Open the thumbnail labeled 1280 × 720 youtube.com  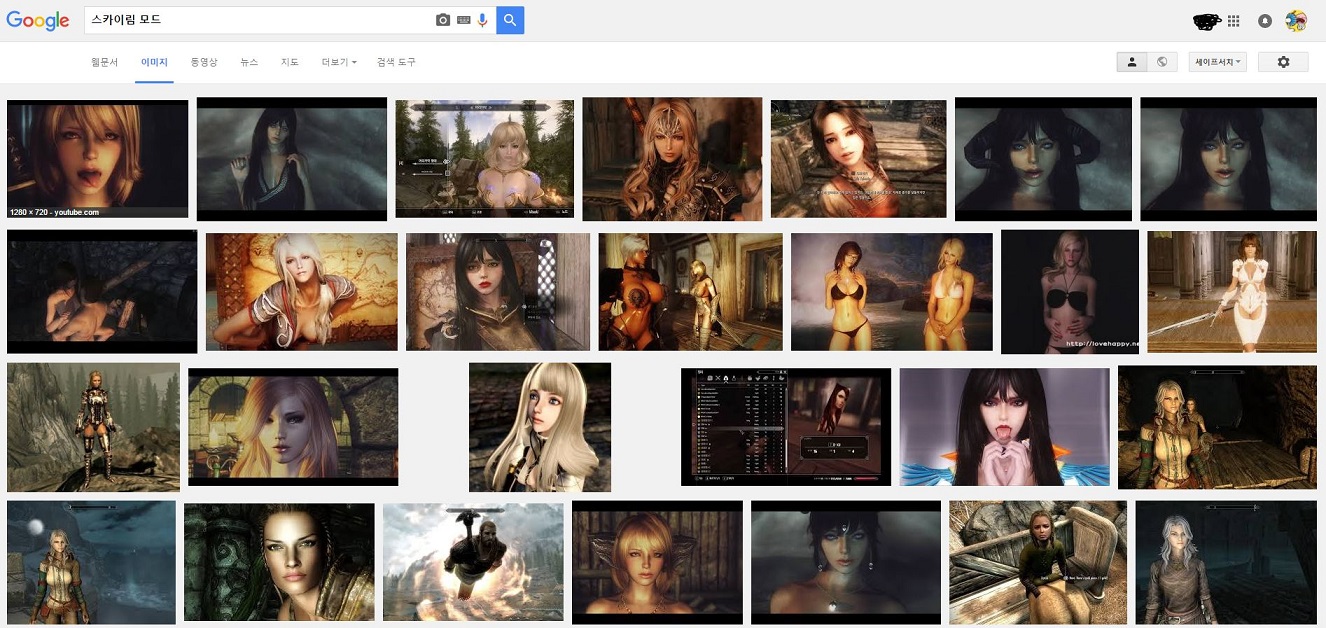point(97,159)
